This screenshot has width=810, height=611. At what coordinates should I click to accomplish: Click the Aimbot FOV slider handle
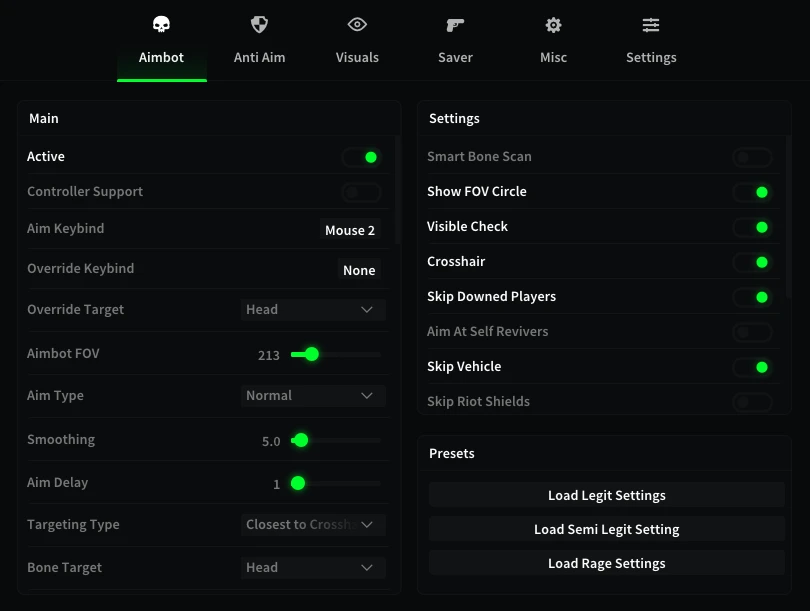click(311, 354)
